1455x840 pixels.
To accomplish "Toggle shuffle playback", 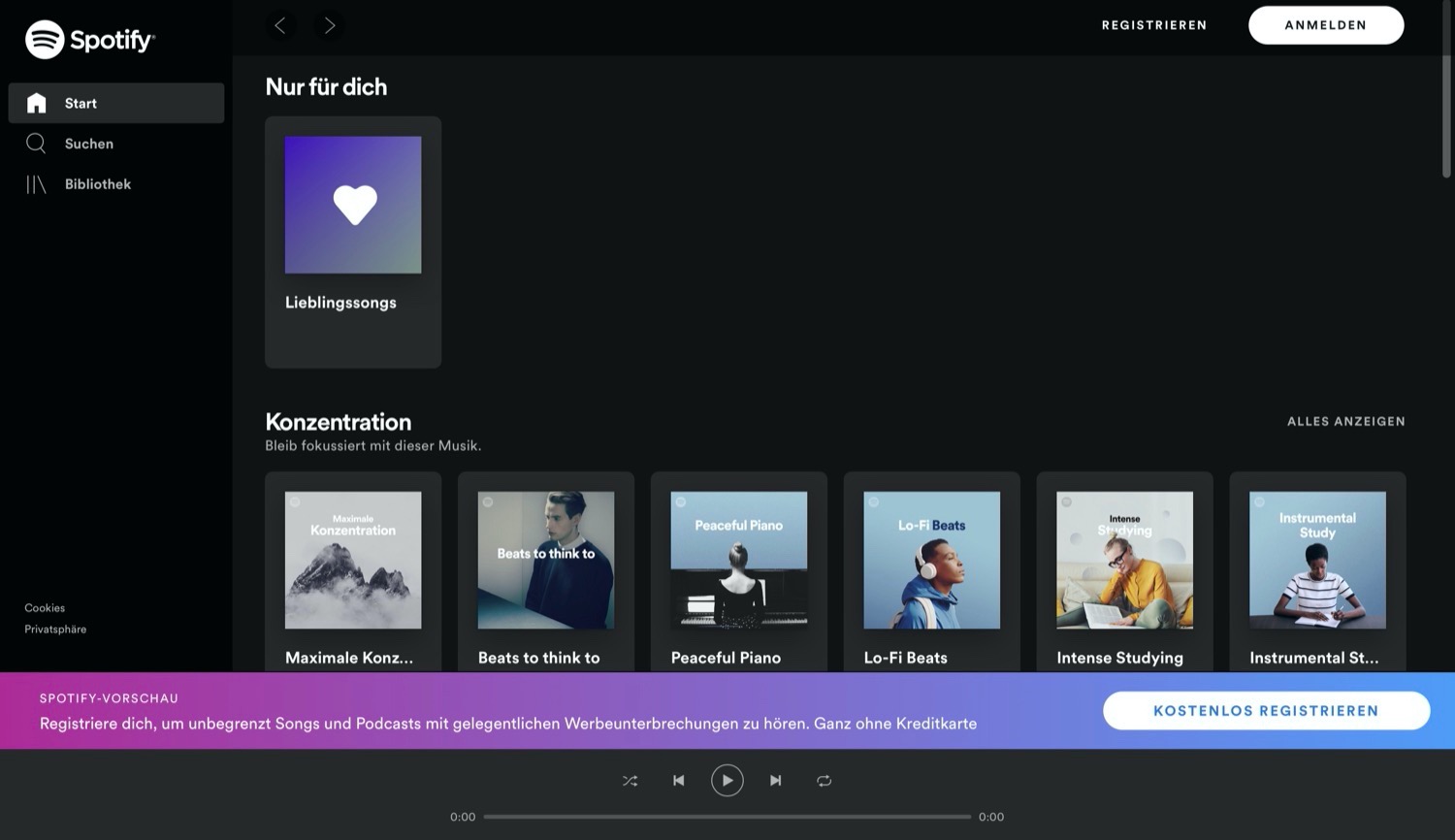I will click(x=630, y=781).
